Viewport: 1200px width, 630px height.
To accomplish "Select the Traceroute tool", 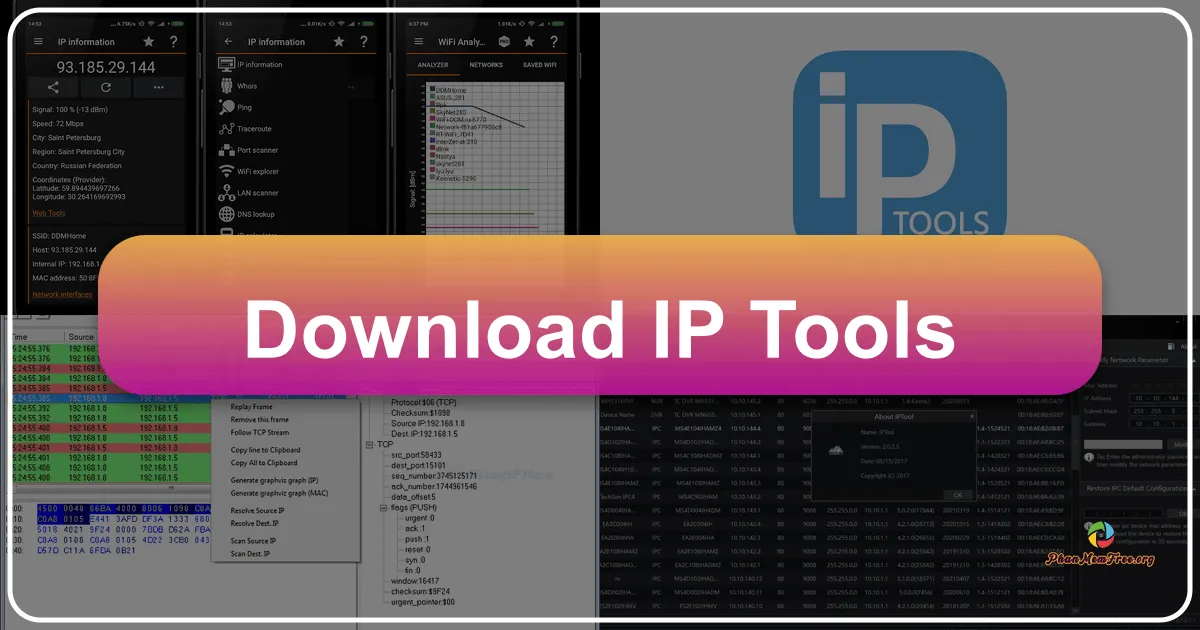I will click(227, 129).
